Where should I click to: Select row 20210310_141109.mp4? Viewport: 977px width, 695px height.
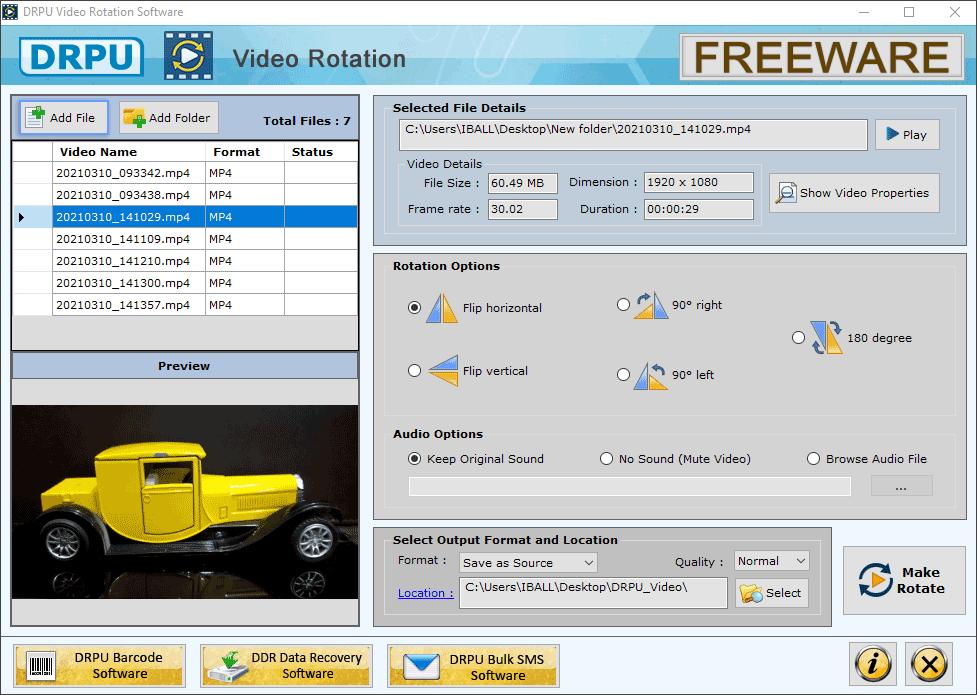pos(185,239)
